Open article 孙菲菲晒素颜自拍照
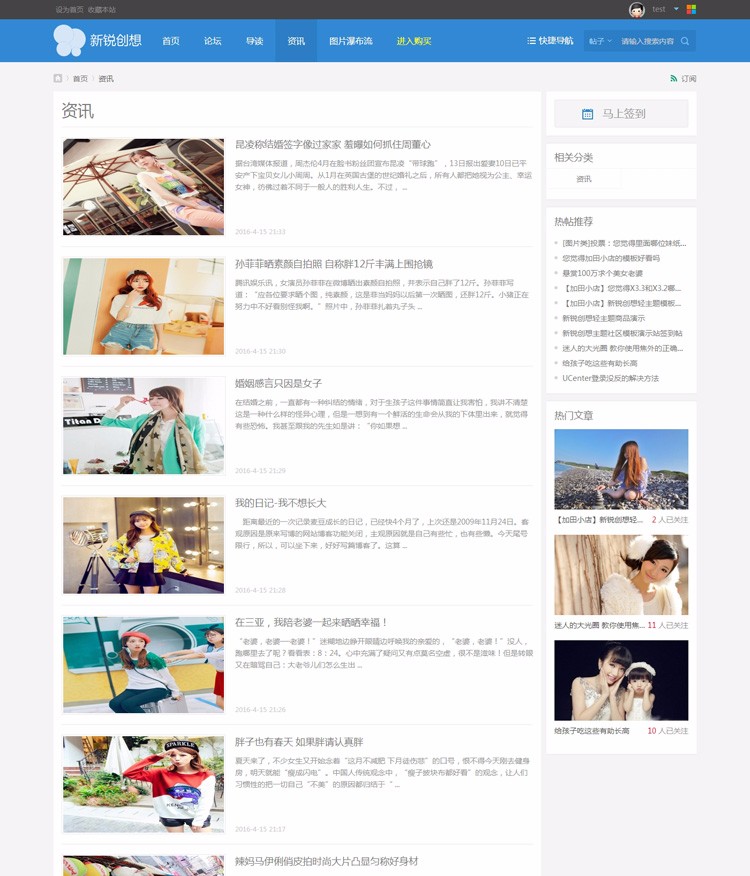This screenshot has height=876, width=750. [334, 264]
